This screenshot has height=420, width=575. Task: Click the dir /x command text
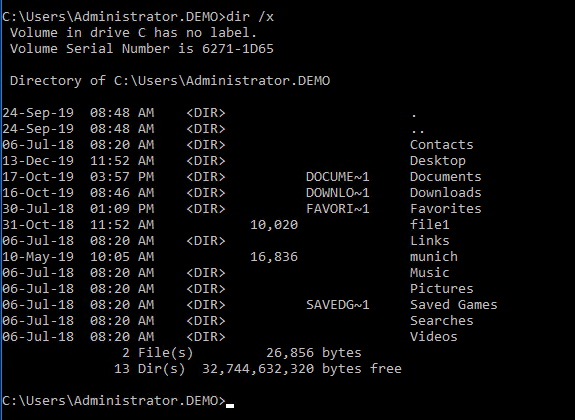(x=250, y=17)
